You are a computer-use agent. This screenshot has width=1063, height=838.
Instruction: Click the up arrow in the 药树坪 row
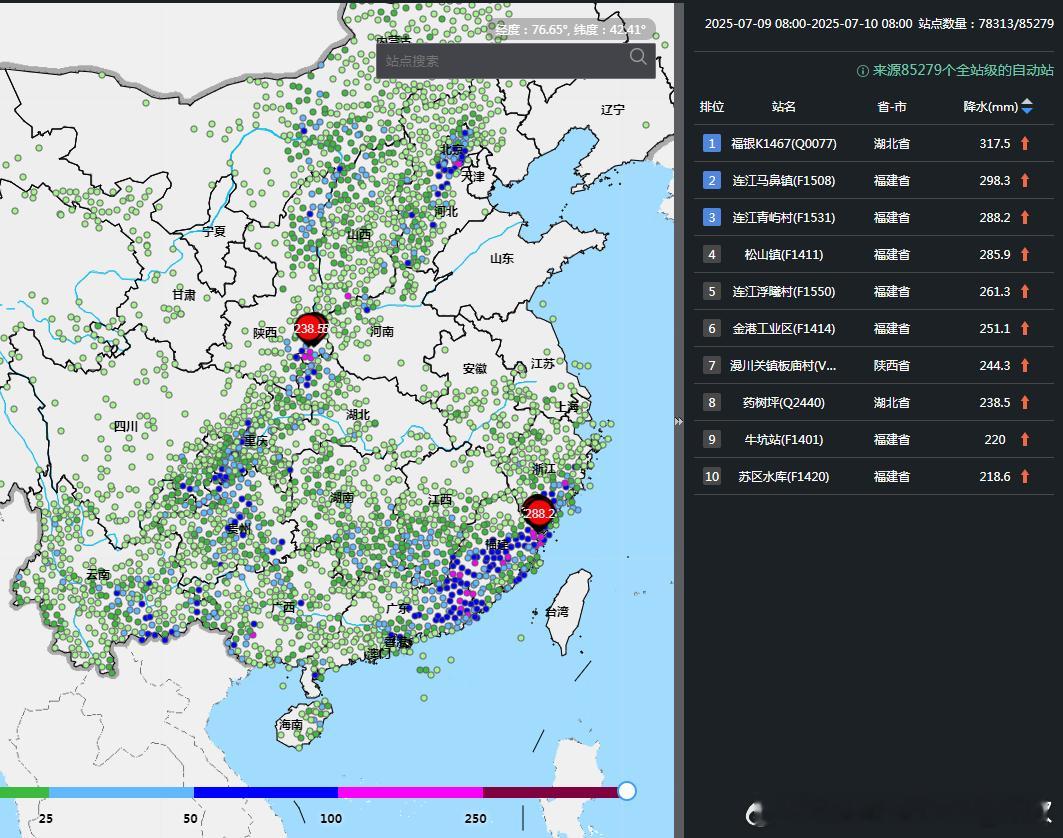1025,402
